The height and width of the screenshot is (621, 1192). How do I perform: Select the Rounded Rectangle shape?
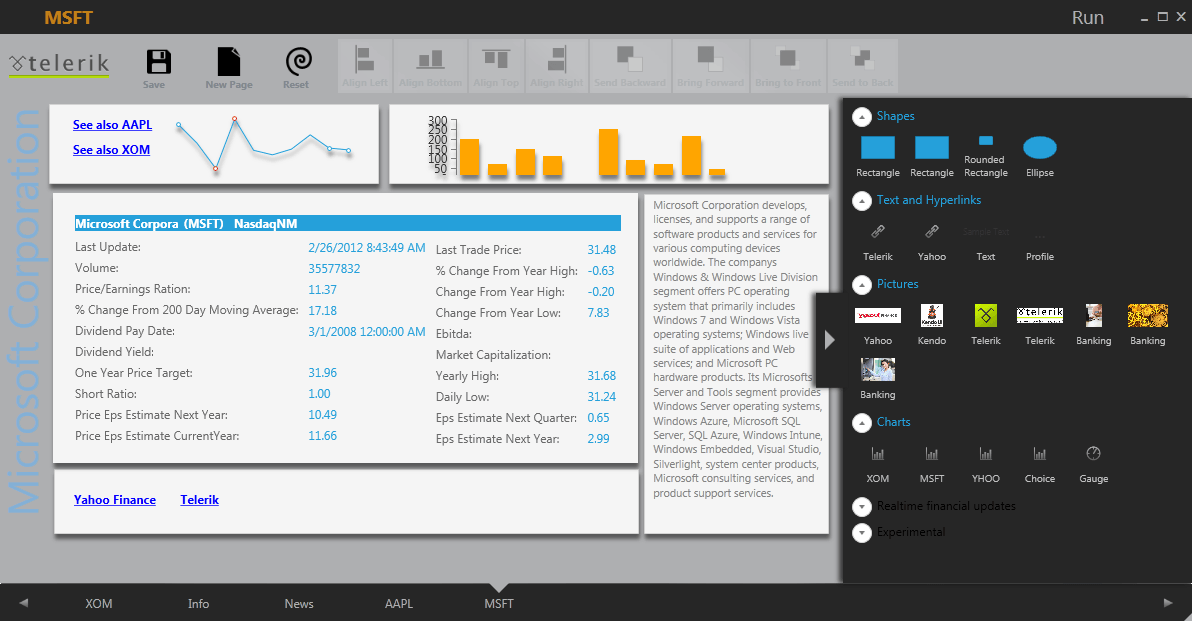pyautogui.click(x=985, y=141)
